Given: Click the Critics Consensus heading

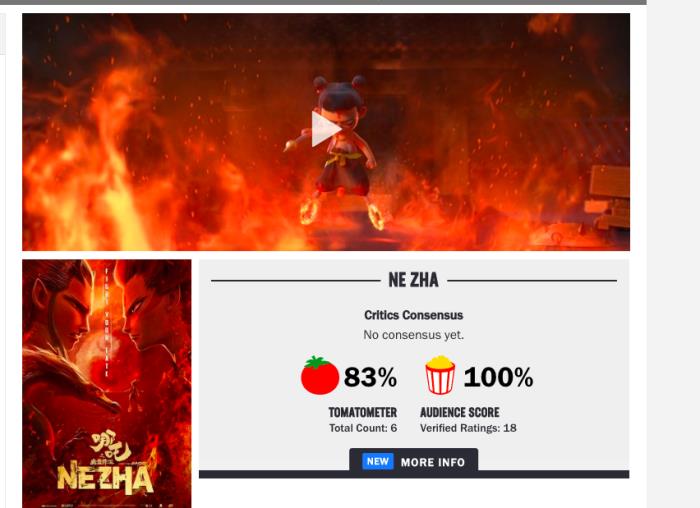Looking at the screenshot, I should 413,315.
